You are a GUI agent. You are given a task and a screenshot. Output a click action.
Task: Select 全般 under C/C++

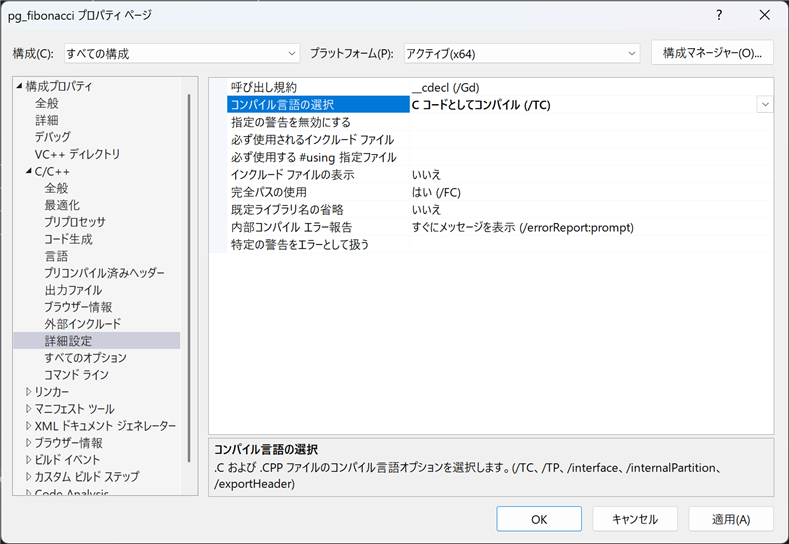coord(56,188)
